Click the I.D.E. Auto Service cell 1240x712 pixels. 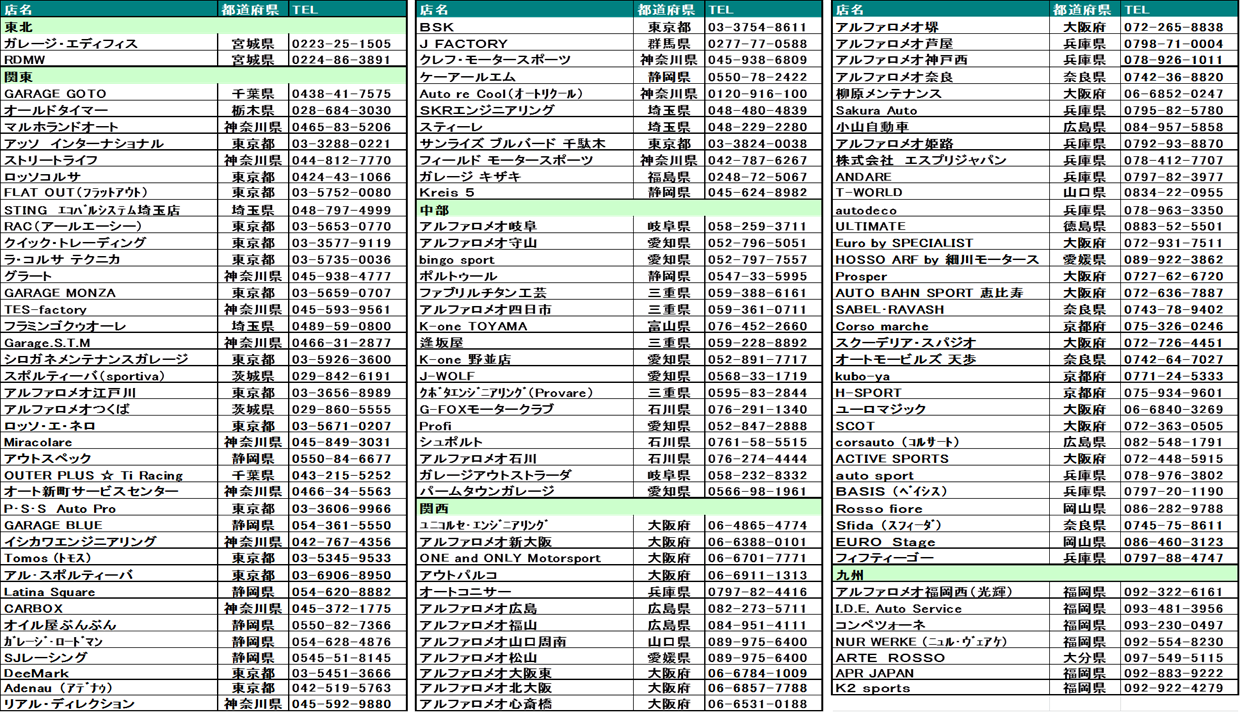942,608
